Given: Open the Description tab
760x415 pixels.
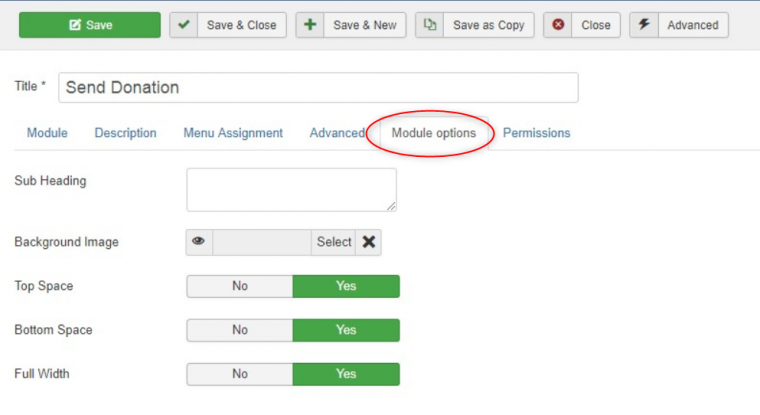Looking at the screenshot, I should [125, 133].
